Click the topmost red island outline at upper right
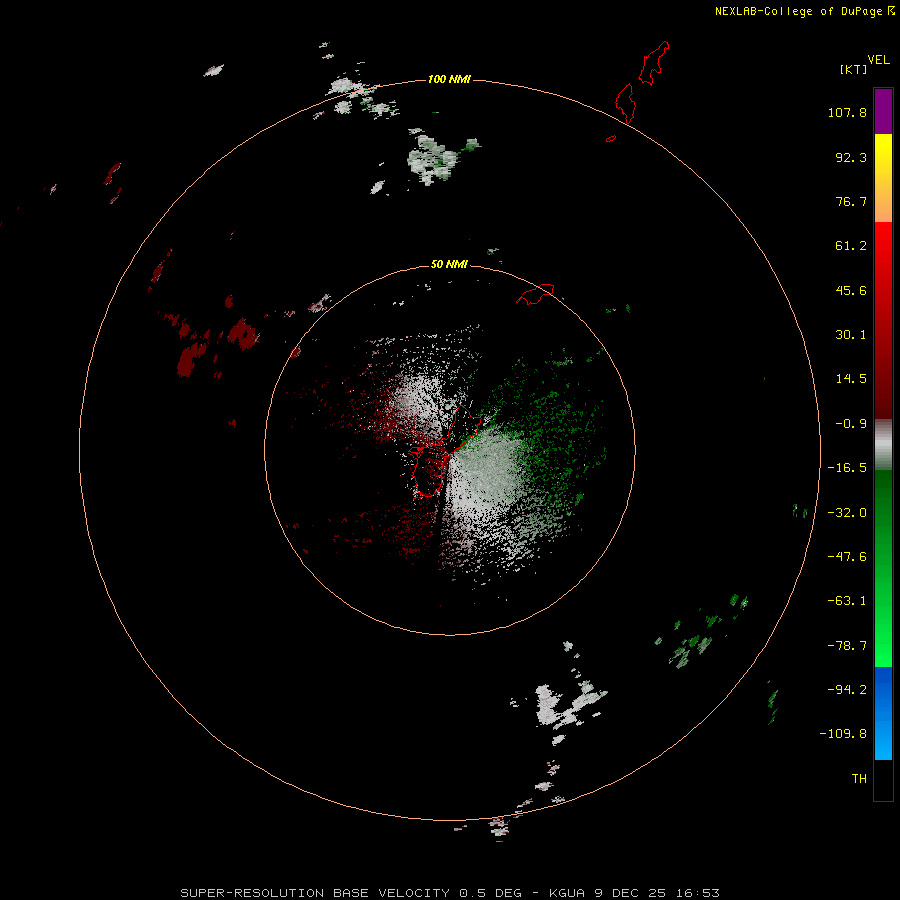 pos(654,63)
